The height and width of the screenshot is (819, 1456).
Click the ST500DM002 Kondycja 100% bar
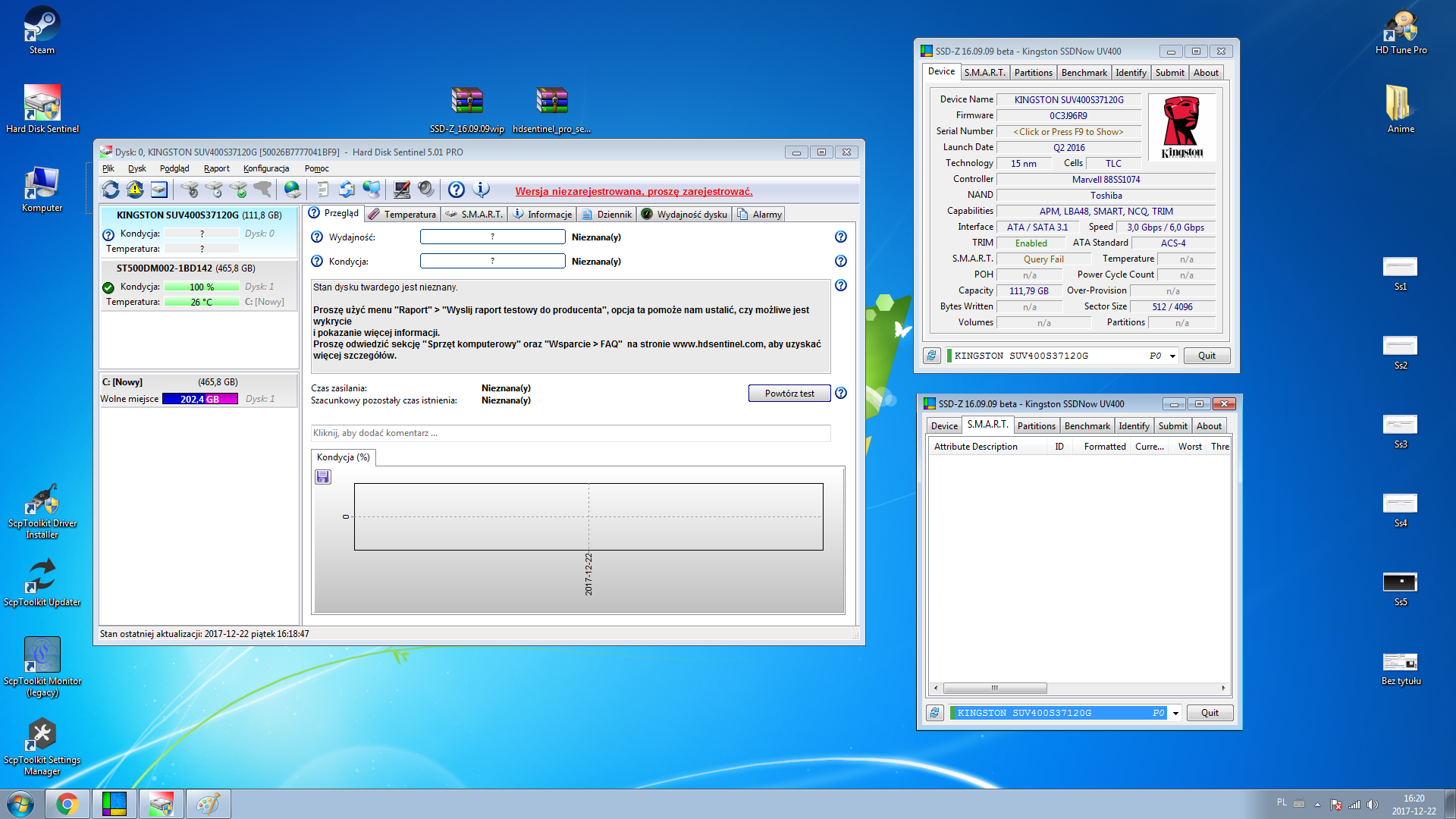(202, 287)
